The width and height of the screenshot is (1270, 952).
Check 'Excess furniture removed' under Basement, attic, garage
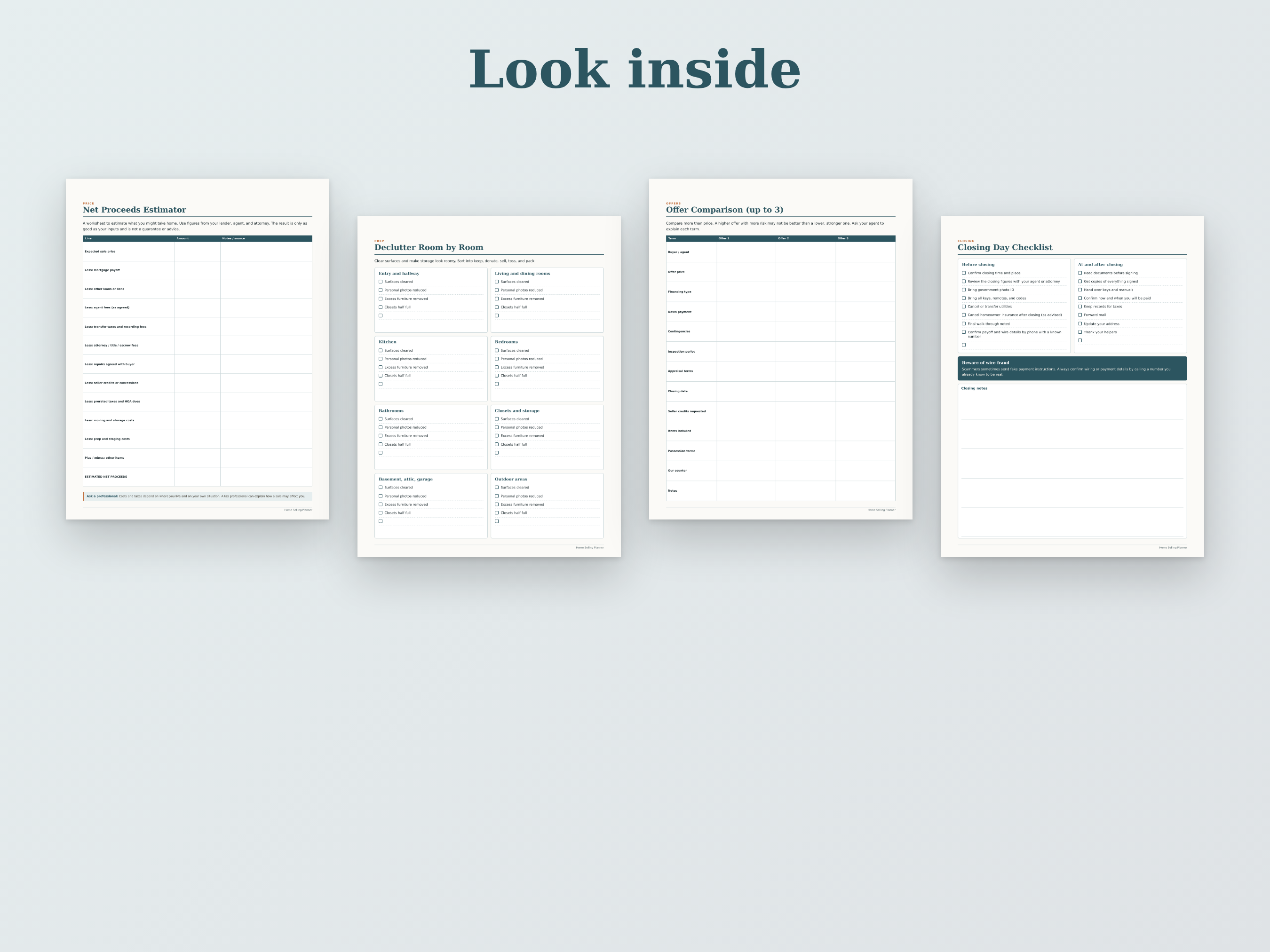[x=380, y=504]
